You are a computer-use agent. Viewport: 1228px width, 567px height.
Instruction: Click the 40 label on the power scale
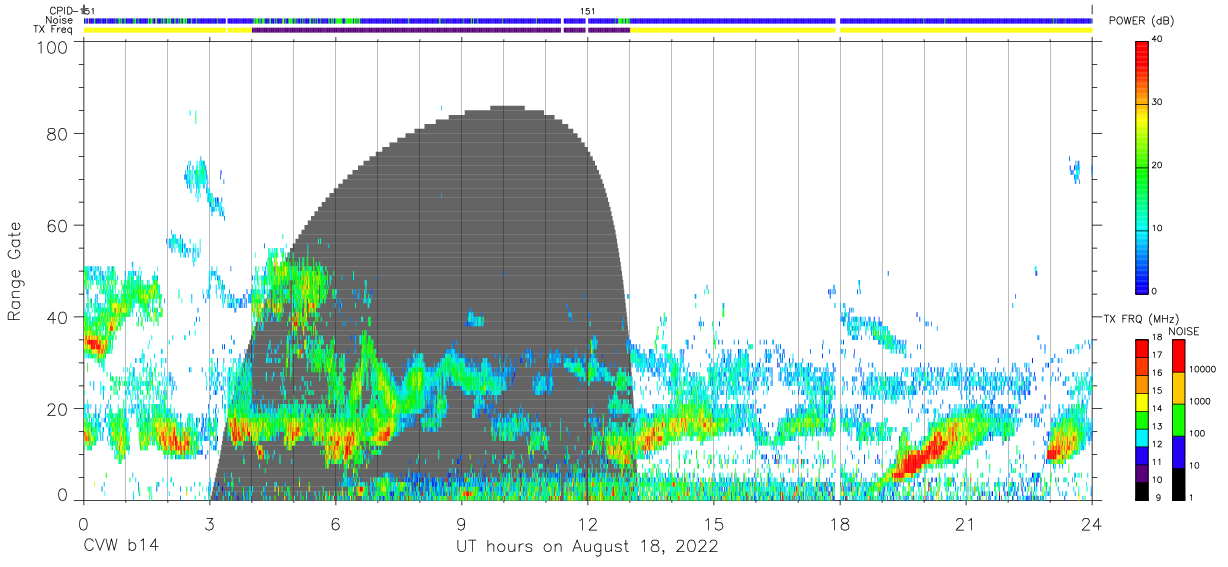1158,39
